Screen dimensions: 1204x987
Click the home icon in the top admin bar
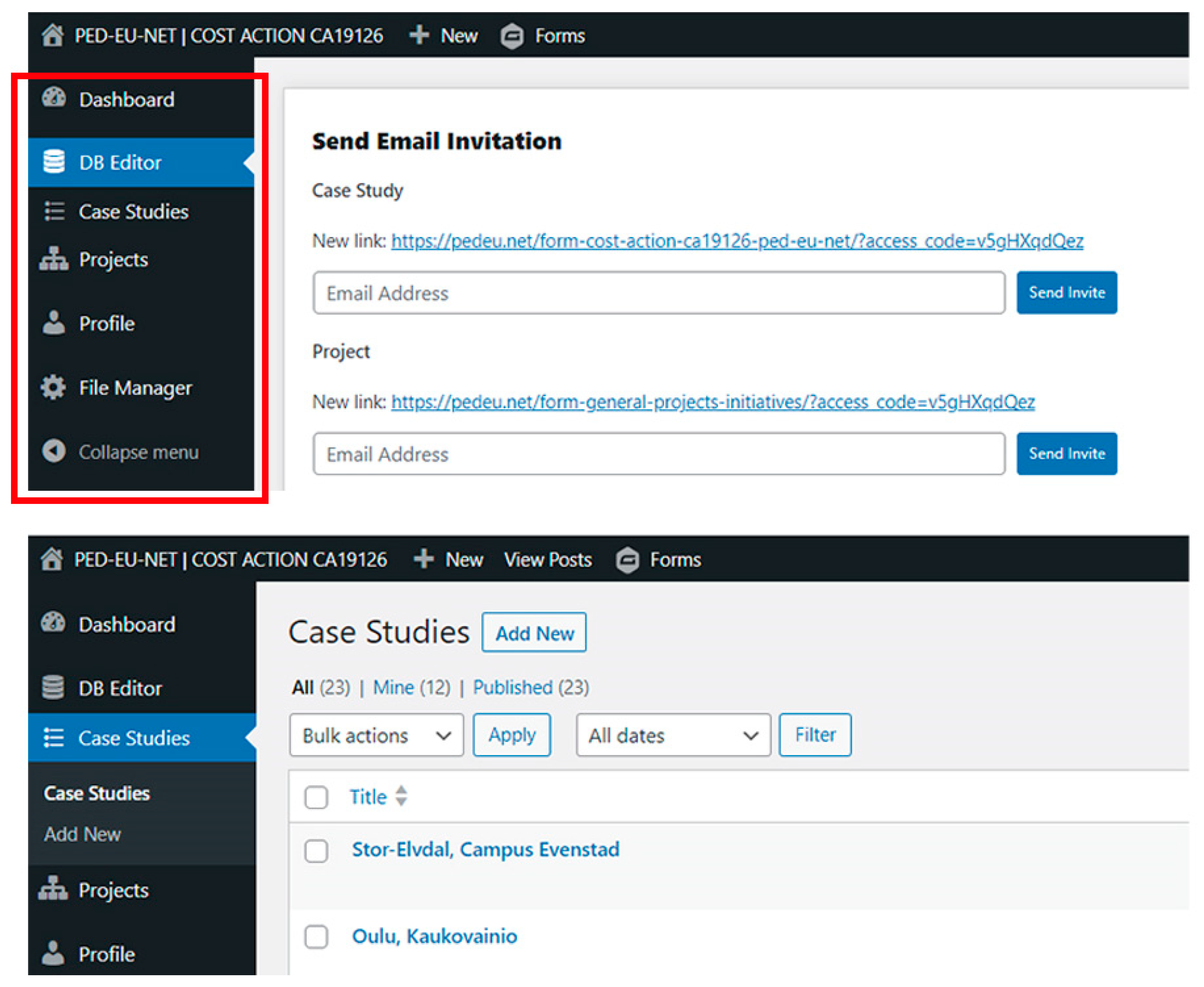tap(52, 35)
